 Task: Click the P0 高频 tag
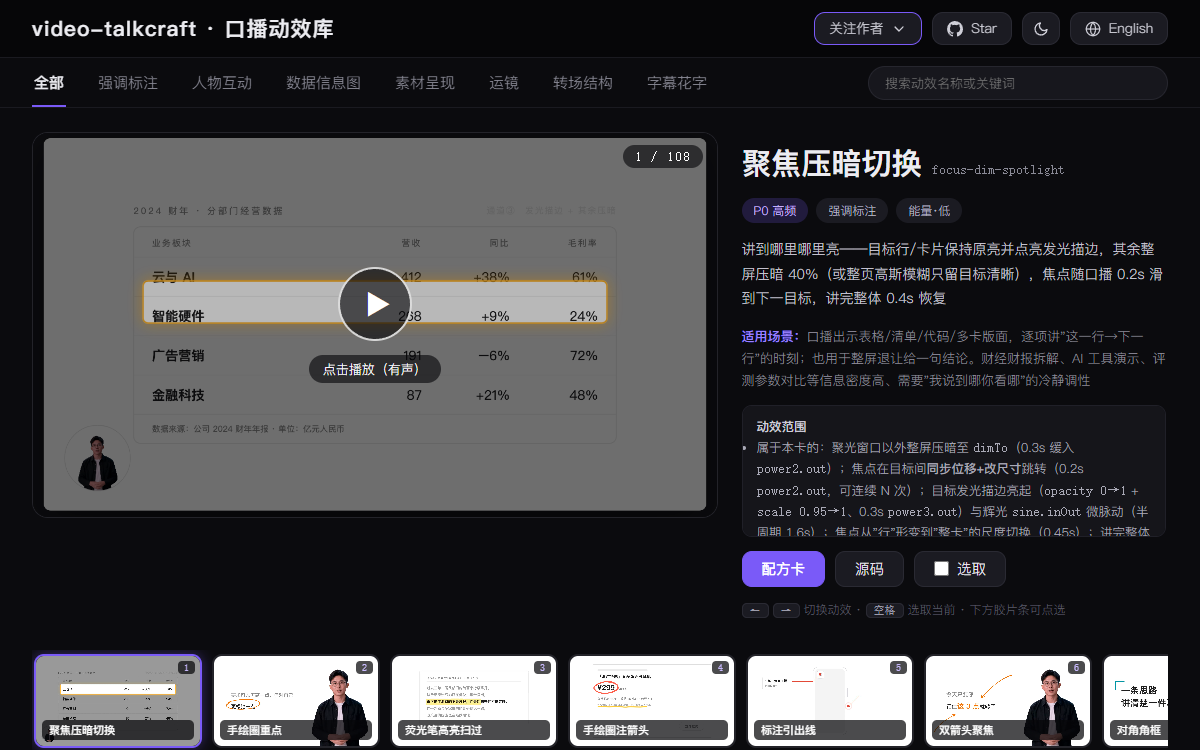tap(775, 210)
